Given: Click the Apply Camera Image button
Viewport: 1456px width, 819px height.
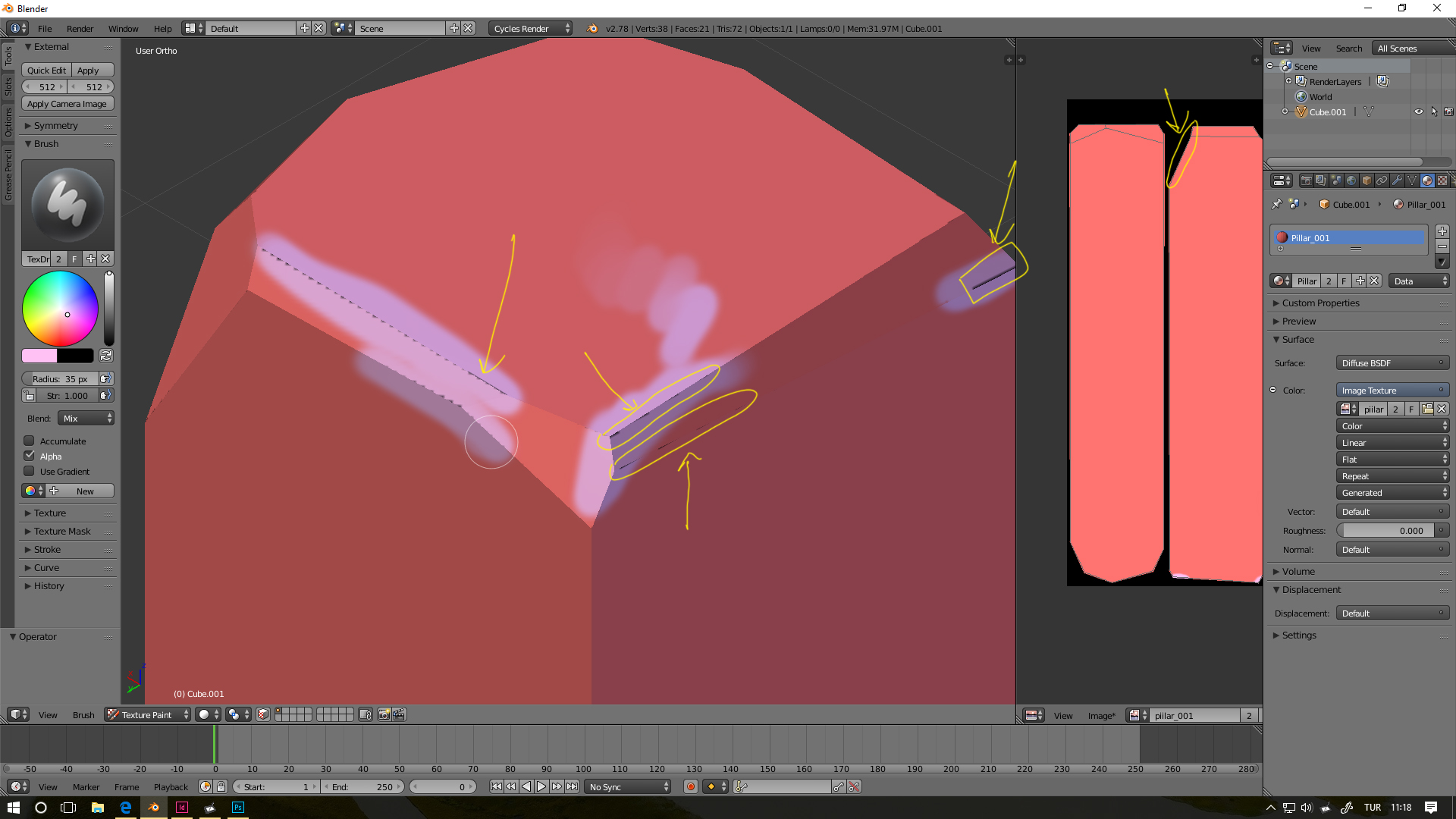Looking at the screenshot, I should point(67,103).
